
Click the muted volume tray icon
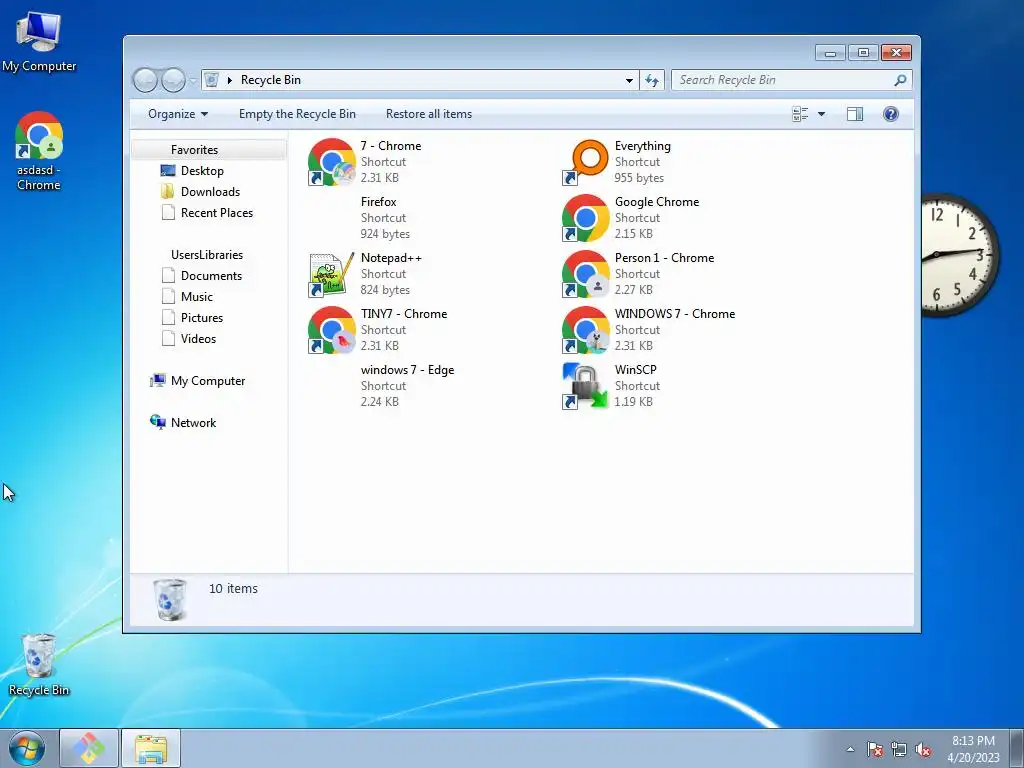point(923,749)
